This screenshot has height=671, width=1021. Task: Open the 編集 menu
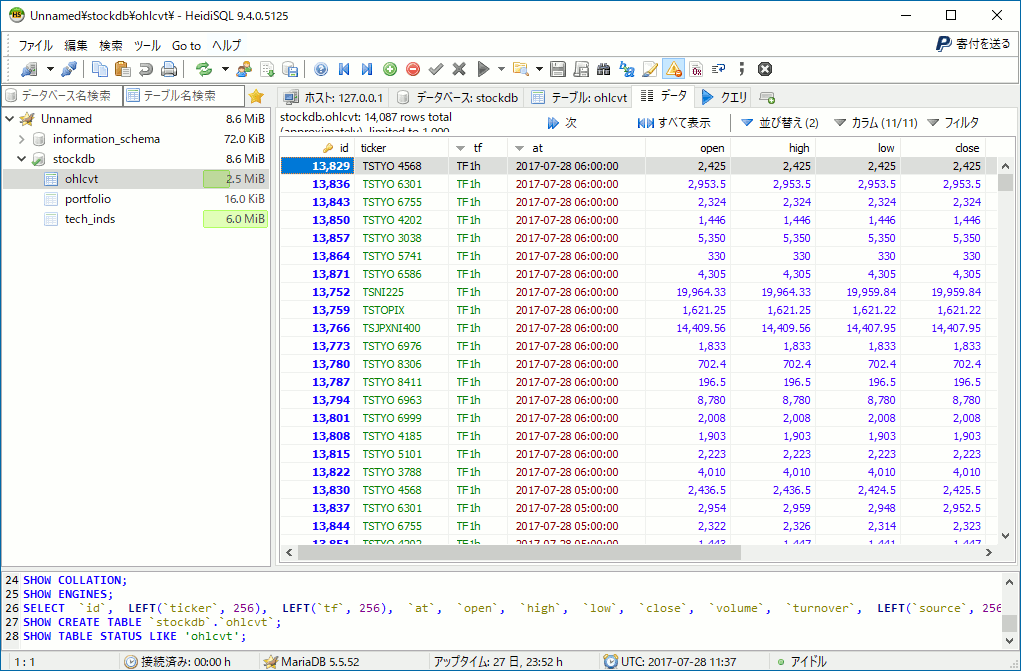point(76,46)
